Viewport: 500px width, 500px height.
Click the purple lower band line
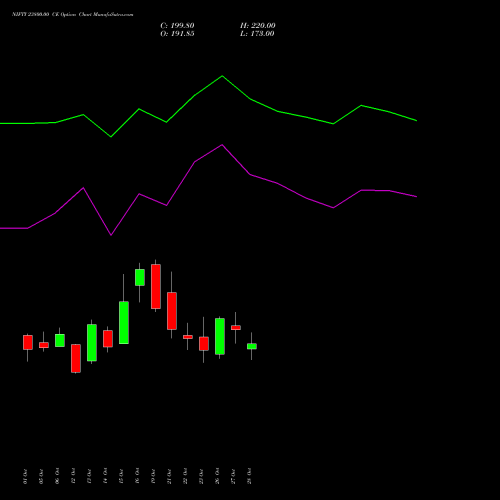tap(222, 146)
